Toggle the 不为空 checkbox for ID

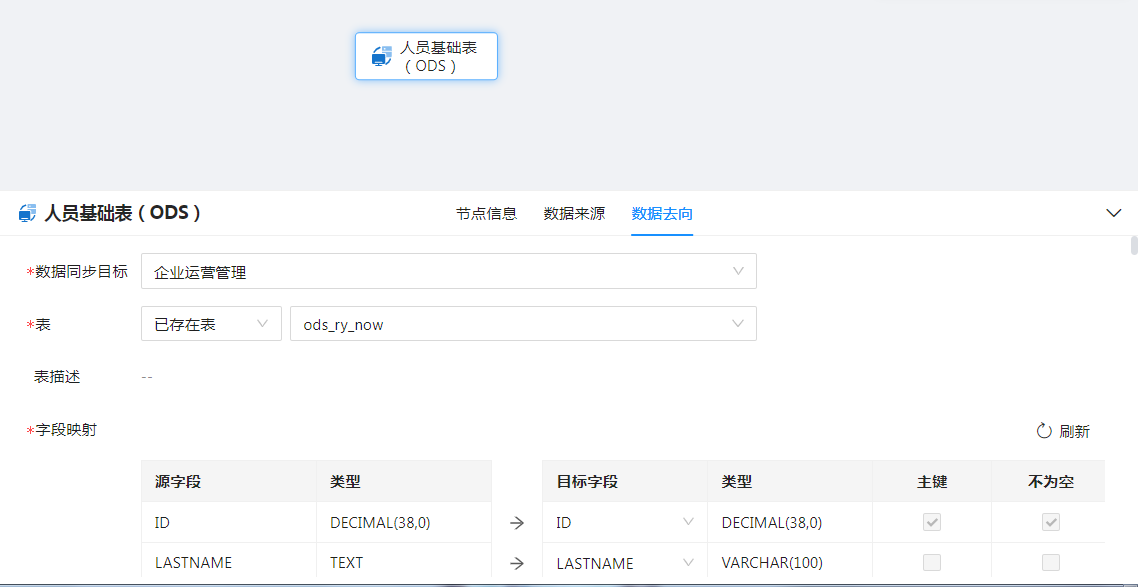coord(1051,522)
